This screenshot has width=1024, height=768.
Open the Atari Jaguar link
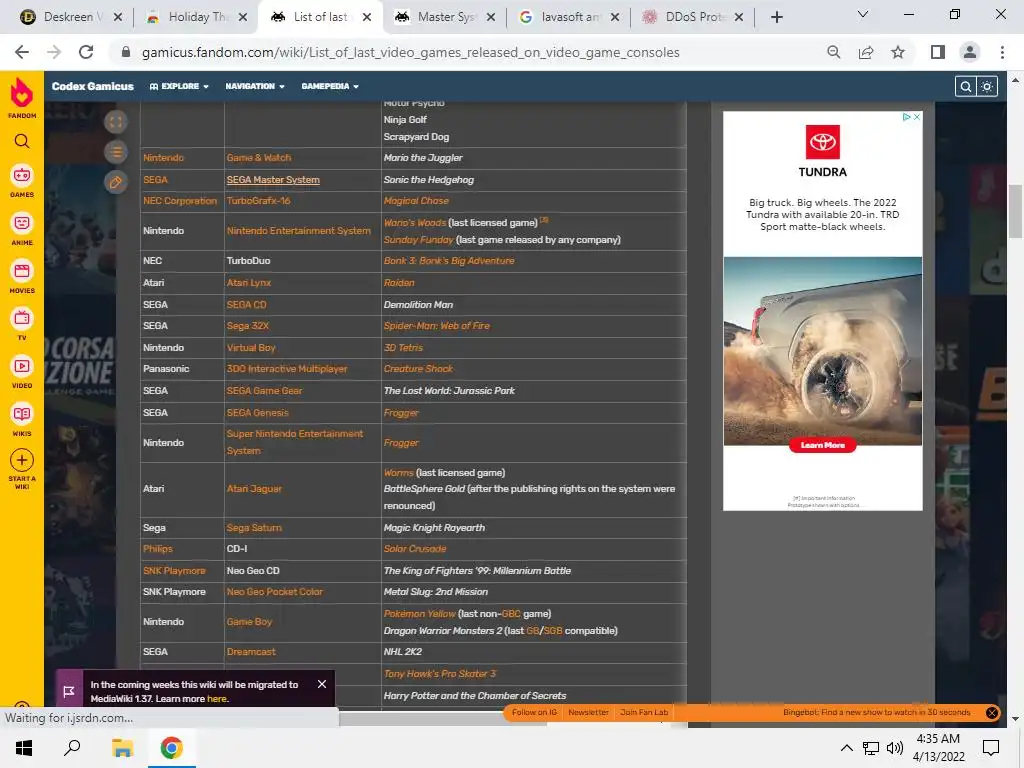point(254,488)
